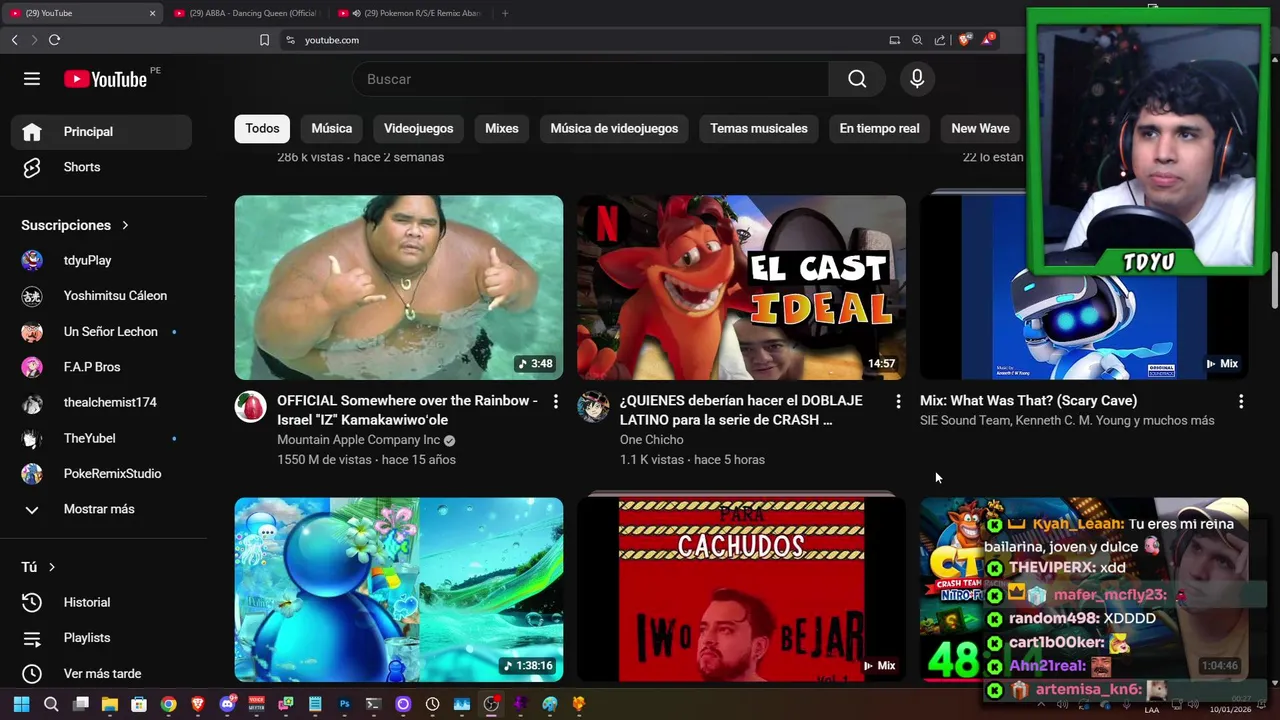Open F.A.P Bros channel
This screenshot has height=720, width=1280.
101,367
